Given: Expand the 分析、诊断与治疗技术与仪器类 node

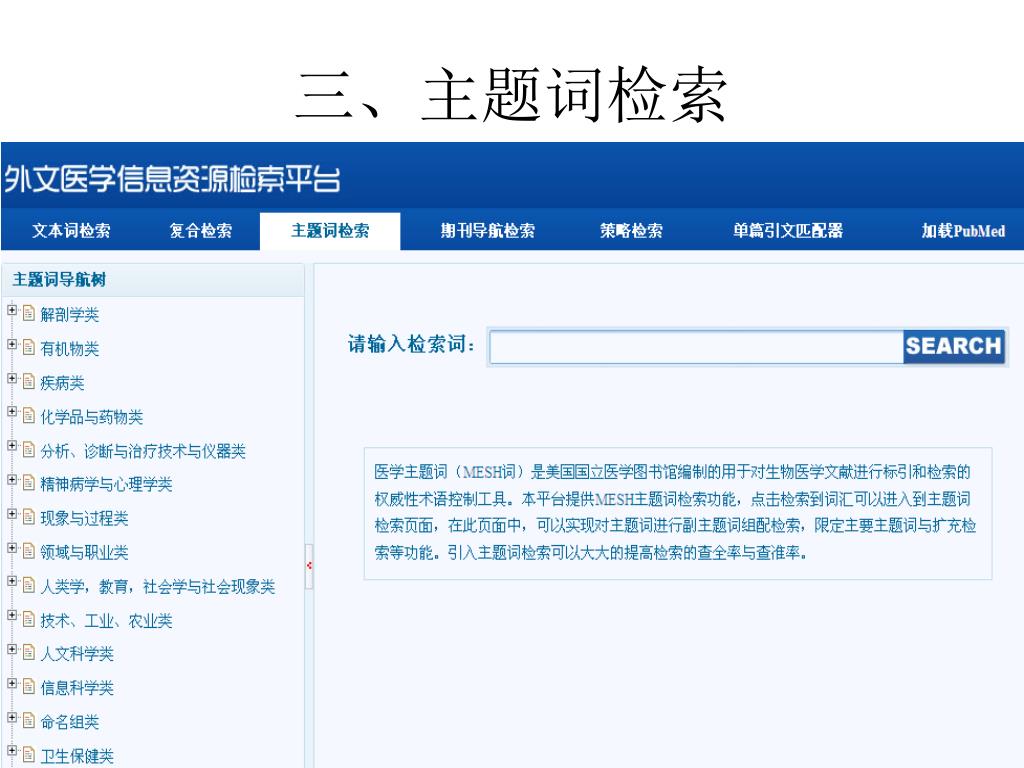Looking at the screenshot, I should click(12, 446).
